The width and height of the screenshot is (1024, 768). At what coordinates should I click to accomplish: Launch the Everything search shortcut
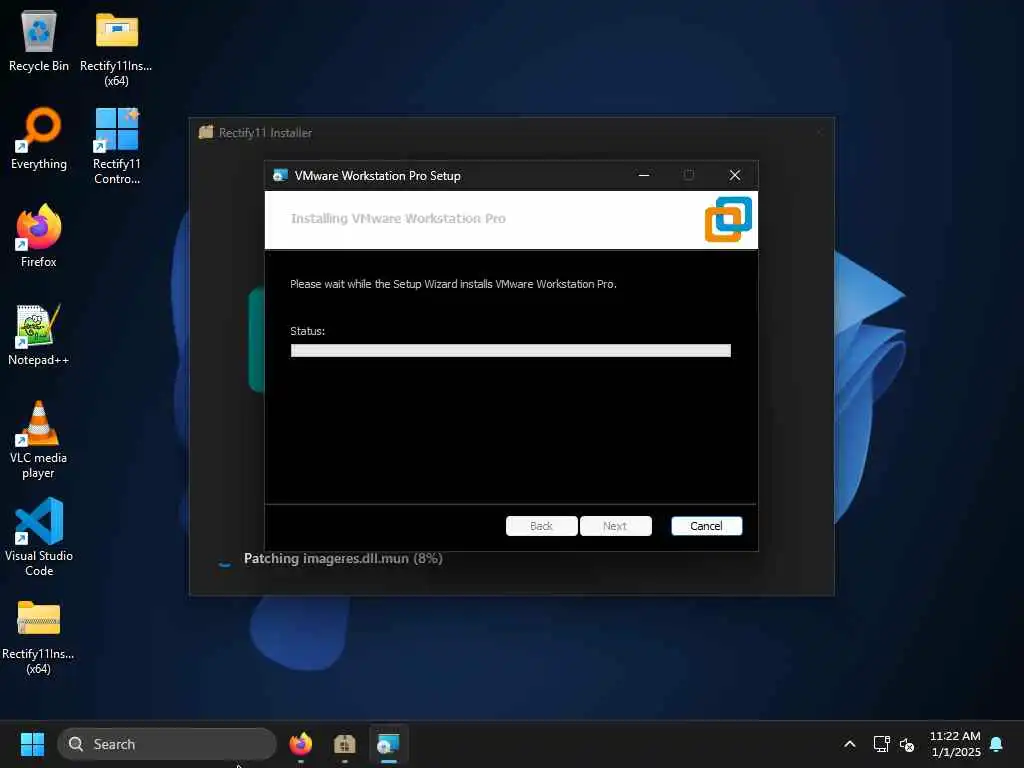coord(39,138)
